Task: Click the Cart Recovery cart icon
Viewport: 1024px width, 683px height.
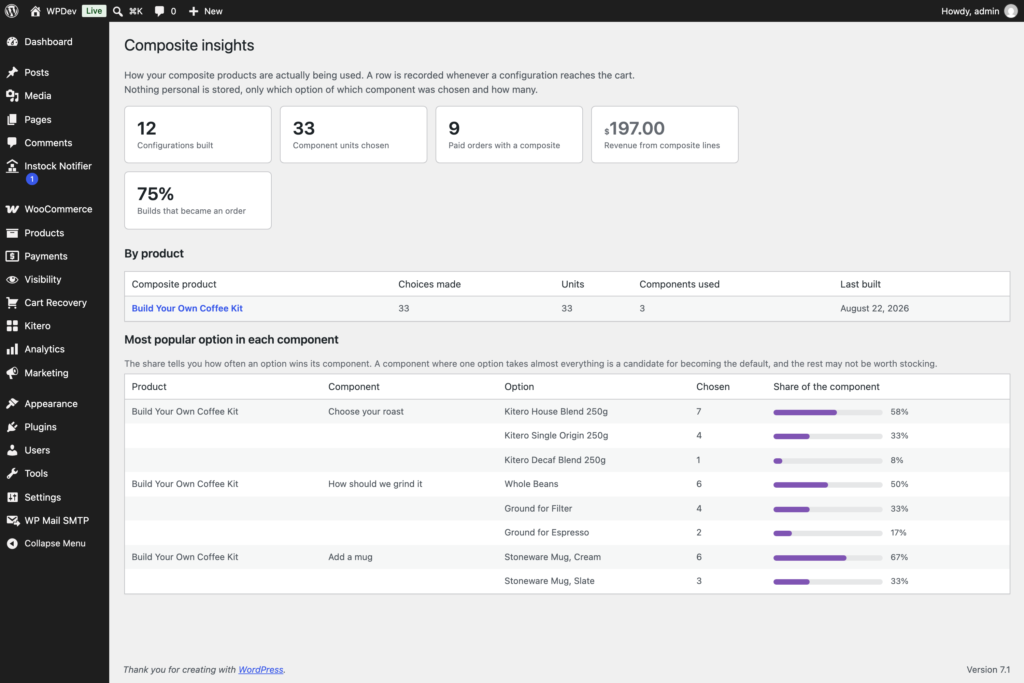Action: [x=12, y=303]
